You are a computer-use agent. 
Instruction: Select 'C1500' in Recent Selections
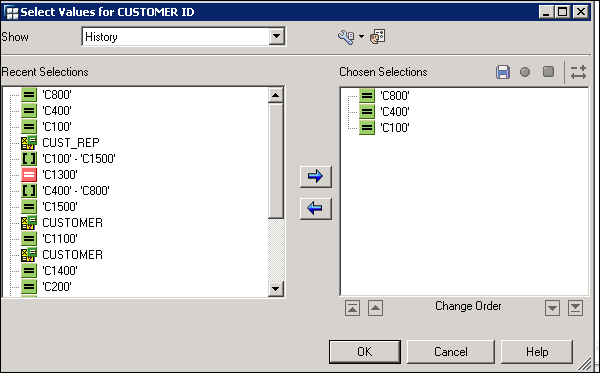pos(60,207)
